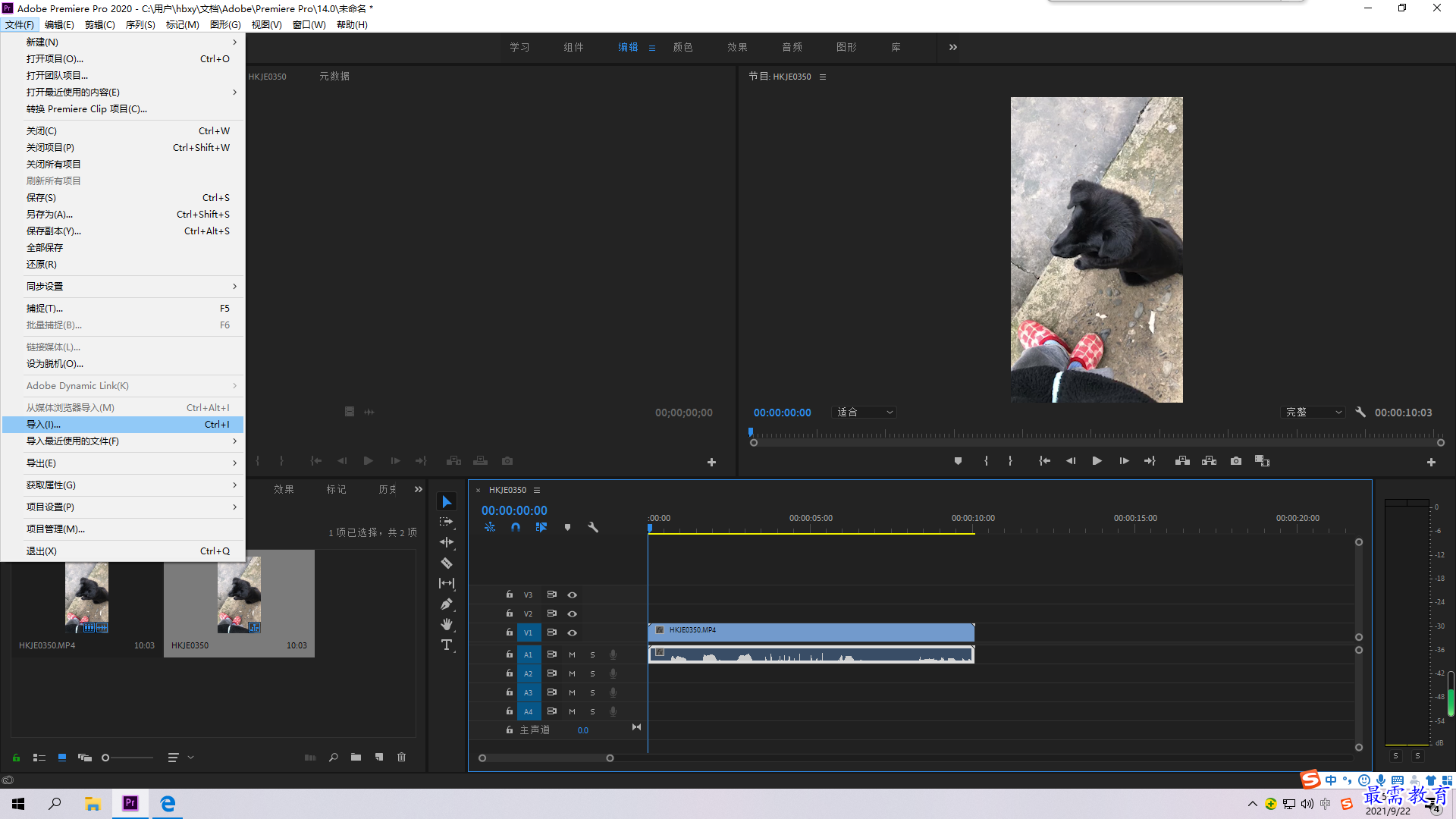Choose 保存(S) from File menu

[x=123, y=197]
